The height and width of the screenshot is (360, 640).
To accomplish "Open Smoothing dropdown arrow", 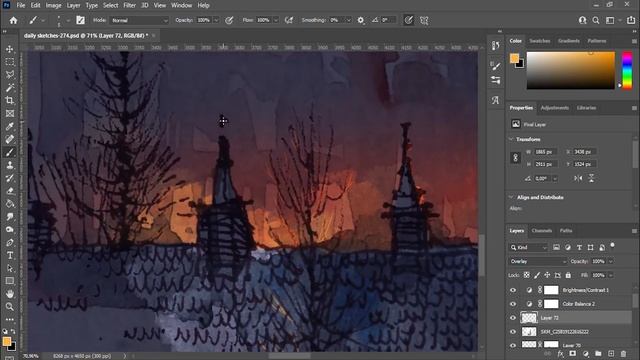I will coord(348,20).
